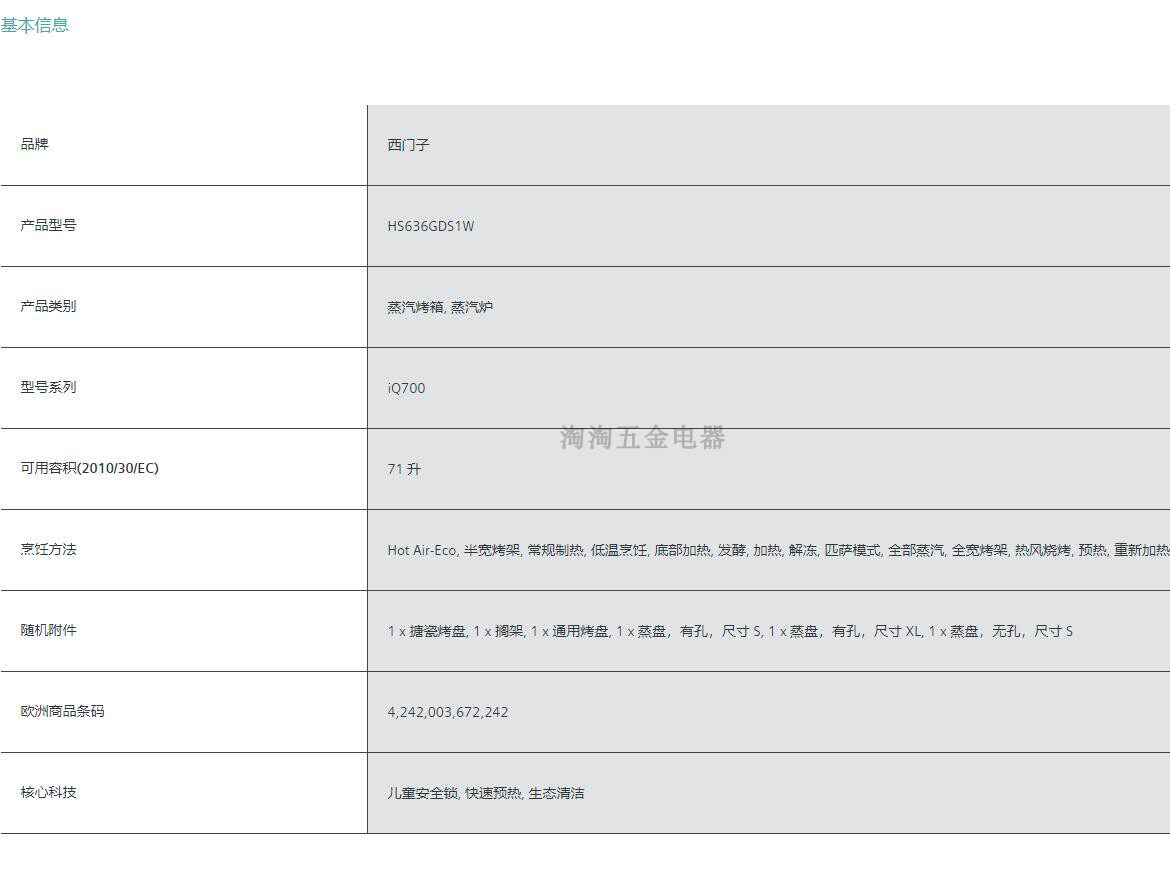1170x869 pixels.
Task: Select the 型号系列 label
Action: point(49,387)
